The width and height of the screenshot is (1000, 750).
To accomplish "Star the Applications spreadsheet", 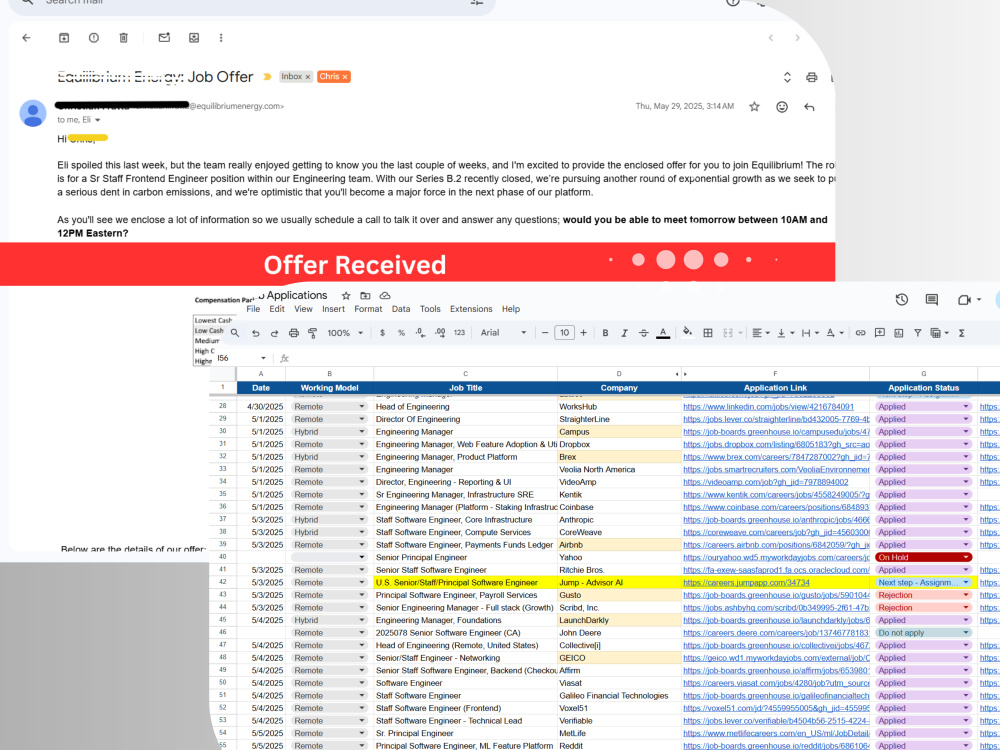I will (346, 296).
